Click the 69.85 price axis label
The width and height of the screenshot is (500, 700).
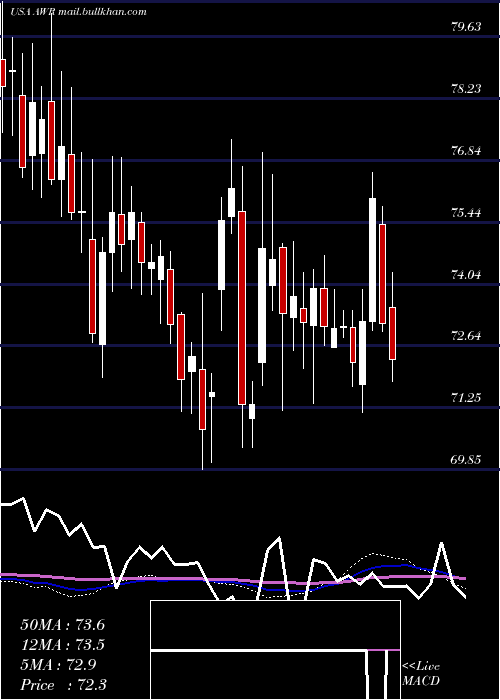(x=466, y=459)
